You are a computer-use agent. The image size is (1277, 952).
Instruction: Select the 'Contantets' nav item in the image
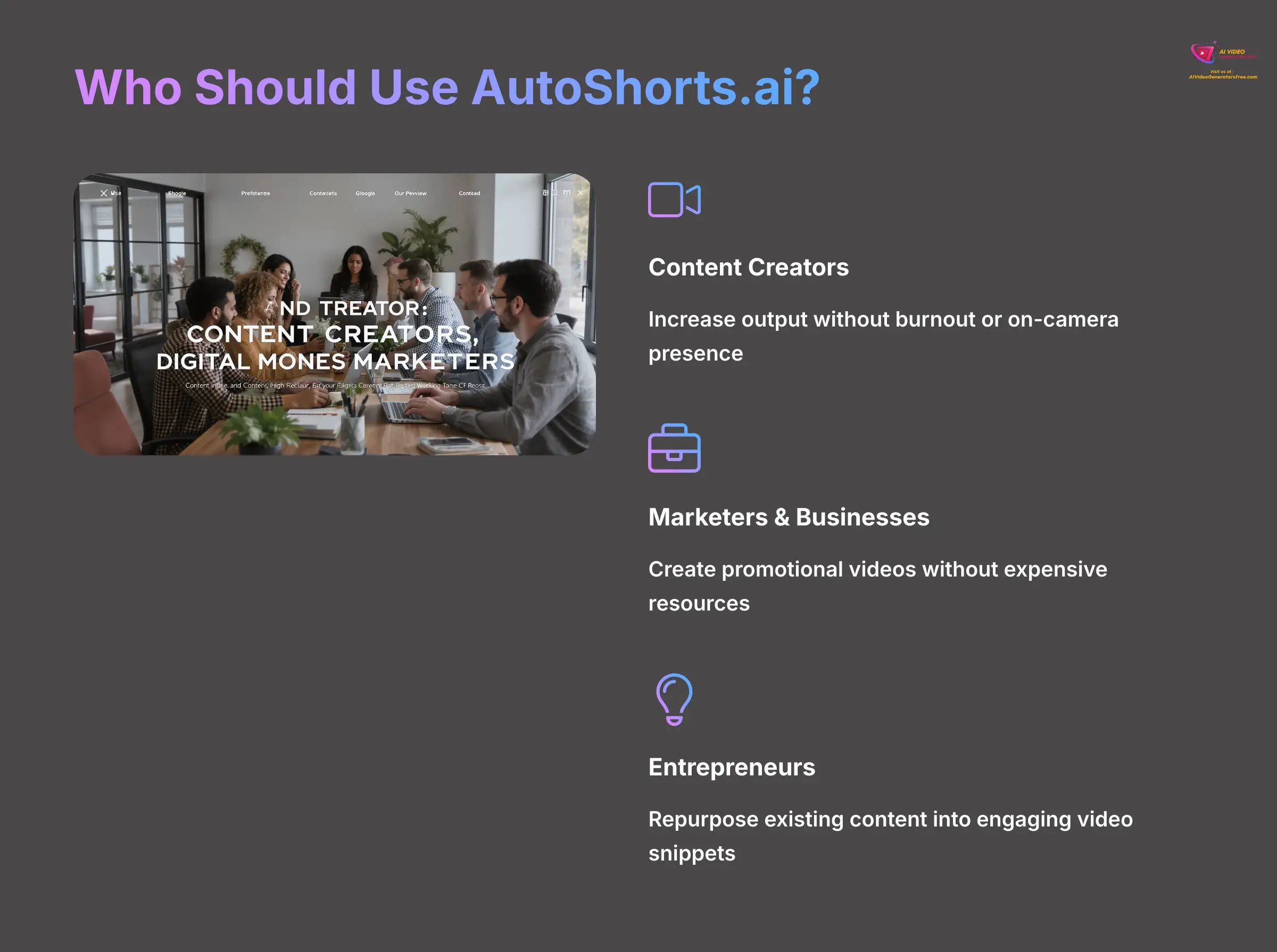point(323,194)
